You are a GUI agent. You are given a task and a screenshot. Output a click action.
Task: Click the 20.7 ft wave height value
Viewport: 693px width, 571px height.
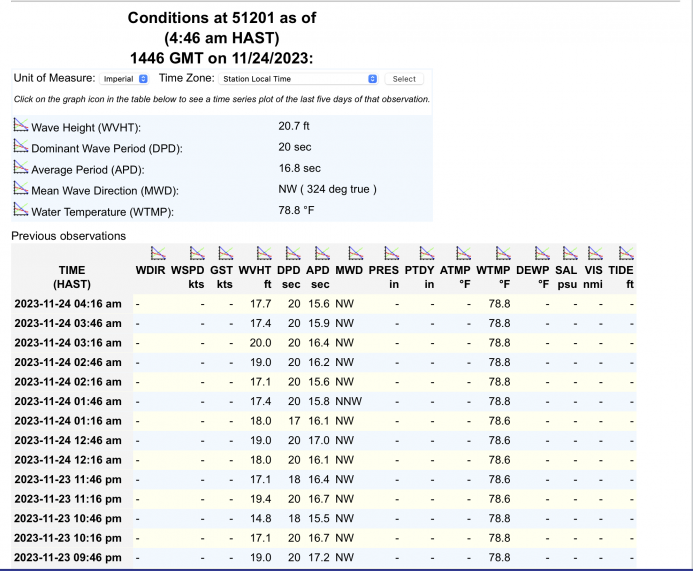click(x=294, y=126)
